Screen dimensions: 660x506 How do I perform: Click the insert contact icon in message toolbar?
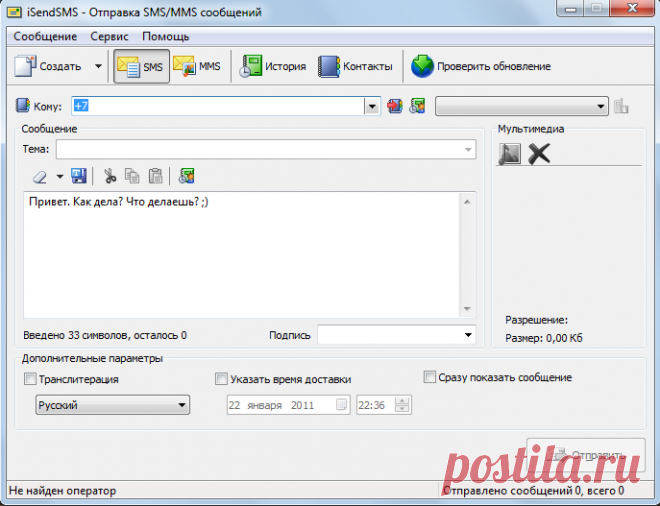pyautogui.click(x=186, y=176)
